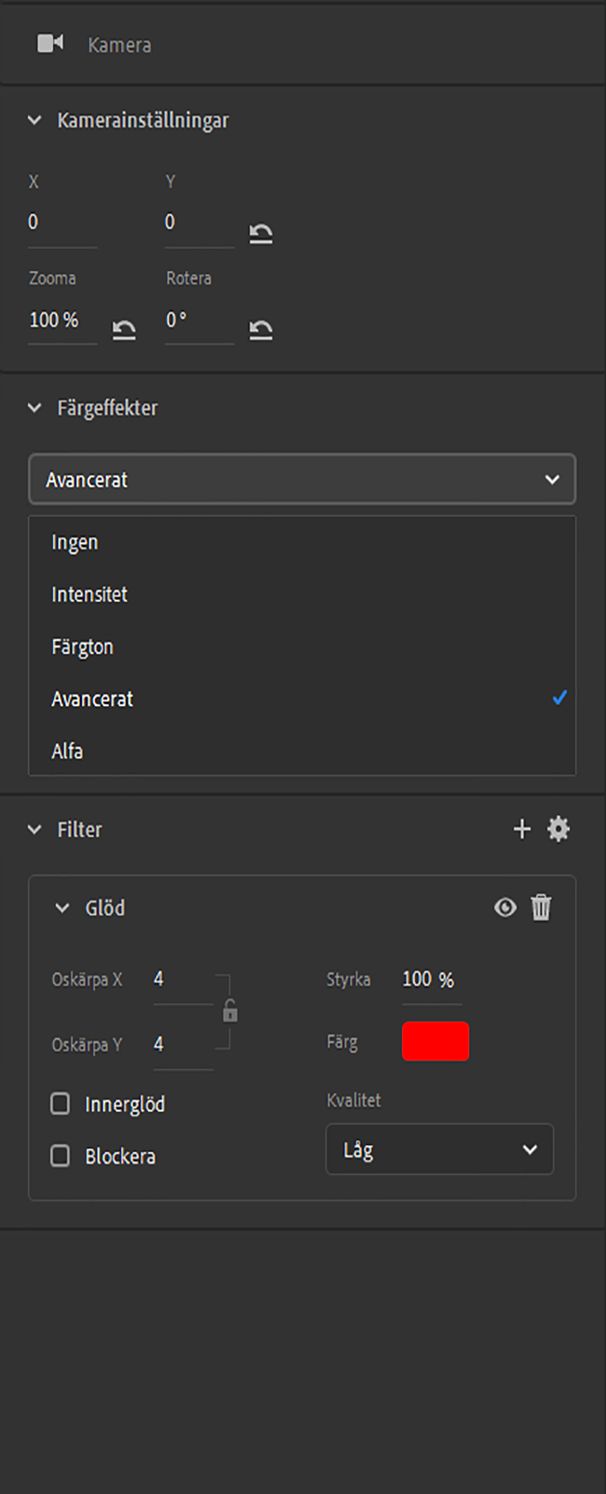Hide the Glöd filter with eye icon
The height and width of the screenshot is (1494, 606).
(505, 908)
